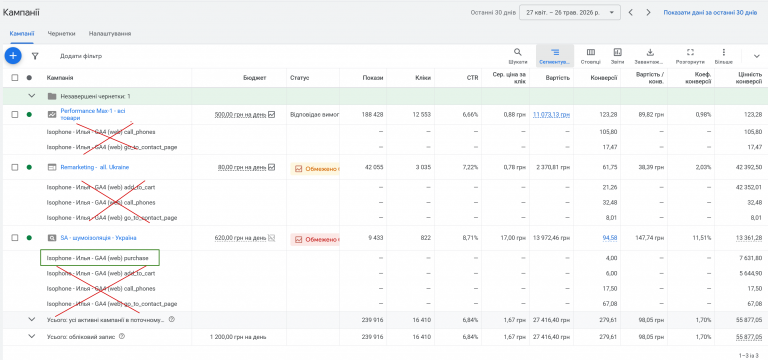768x360 pixels.
Task: Click green status dot of Remarketing campaign
Action: (x=29, y=168)
